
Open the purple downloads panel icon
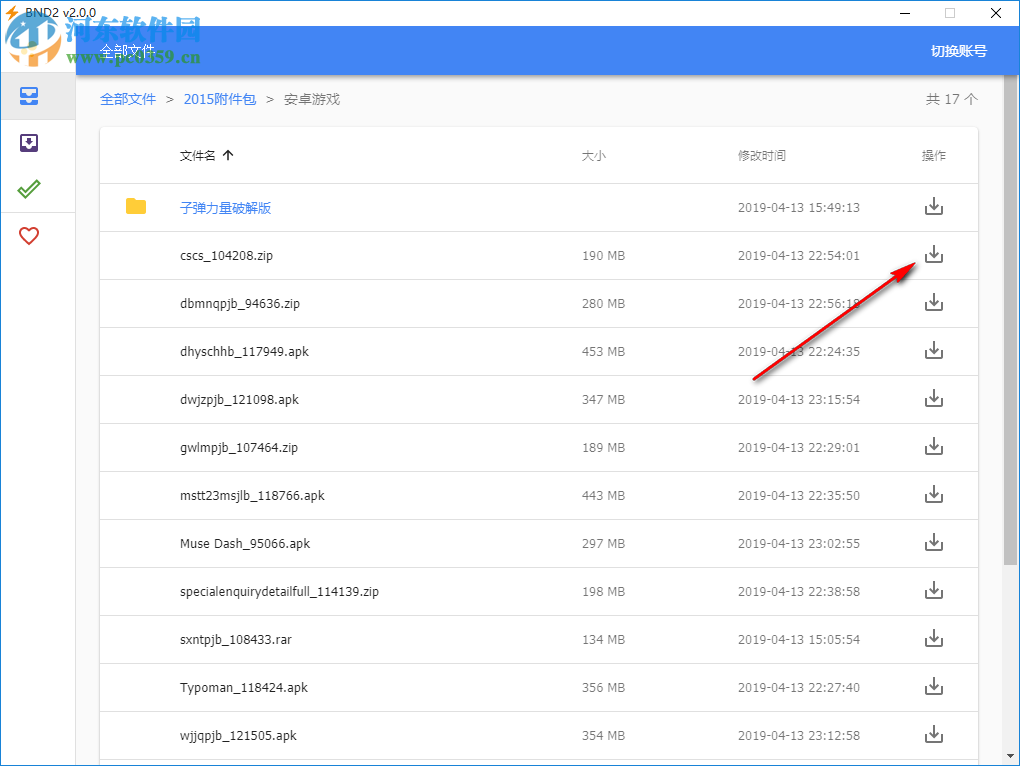click(x=29, y=142)
